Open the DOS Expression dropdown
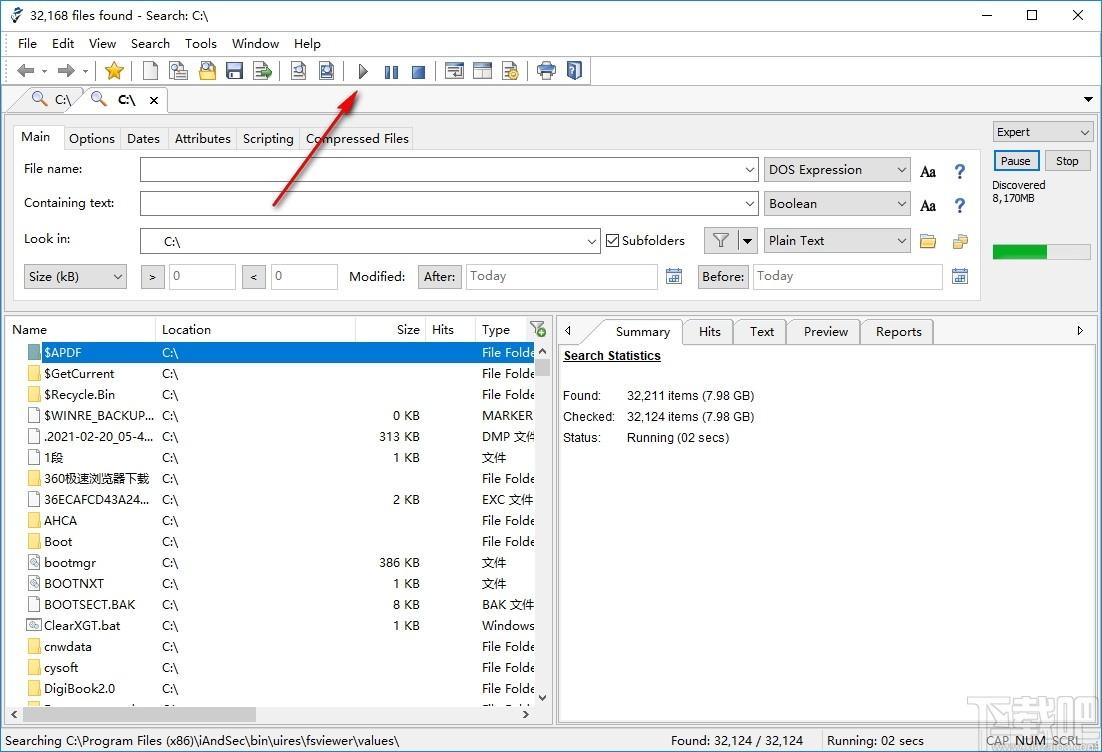Image resolution: width=1102 pixels, height=752 pixels. click(837, 169)
